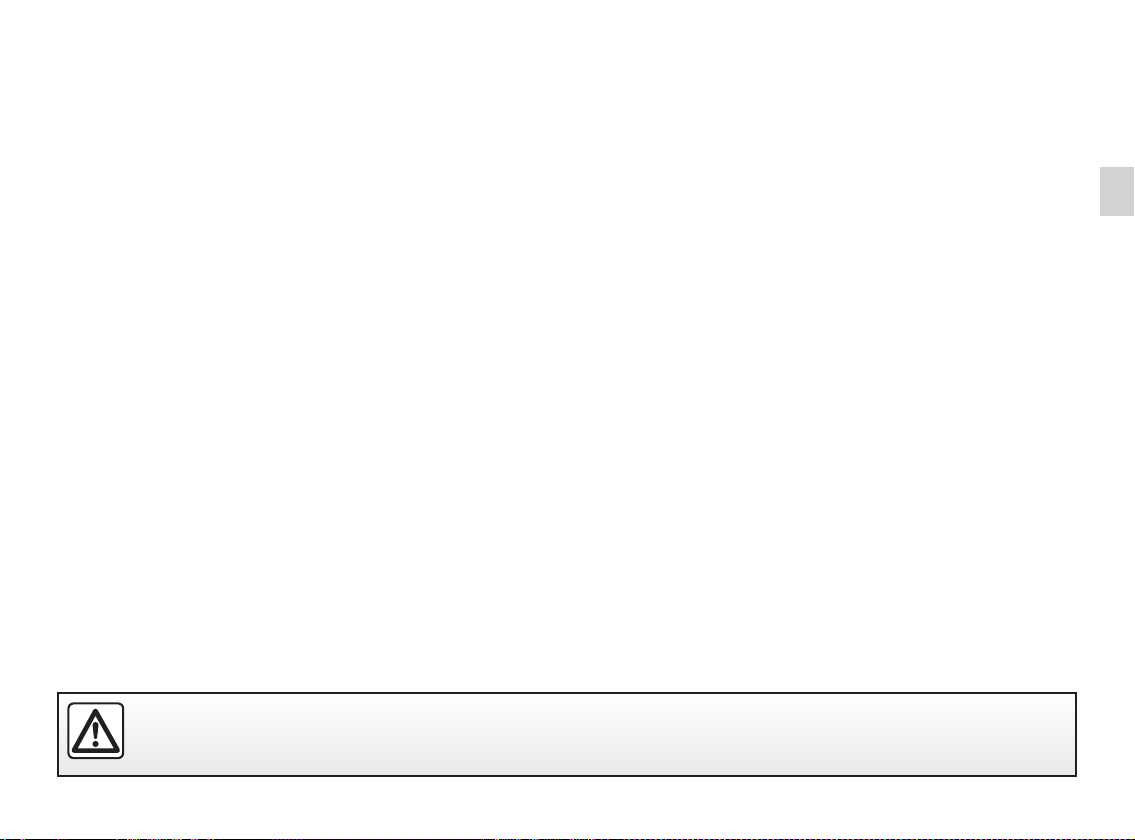Select the gray tab on right edge
This screenshot has width=1135, height=840.
[1117, 191]
